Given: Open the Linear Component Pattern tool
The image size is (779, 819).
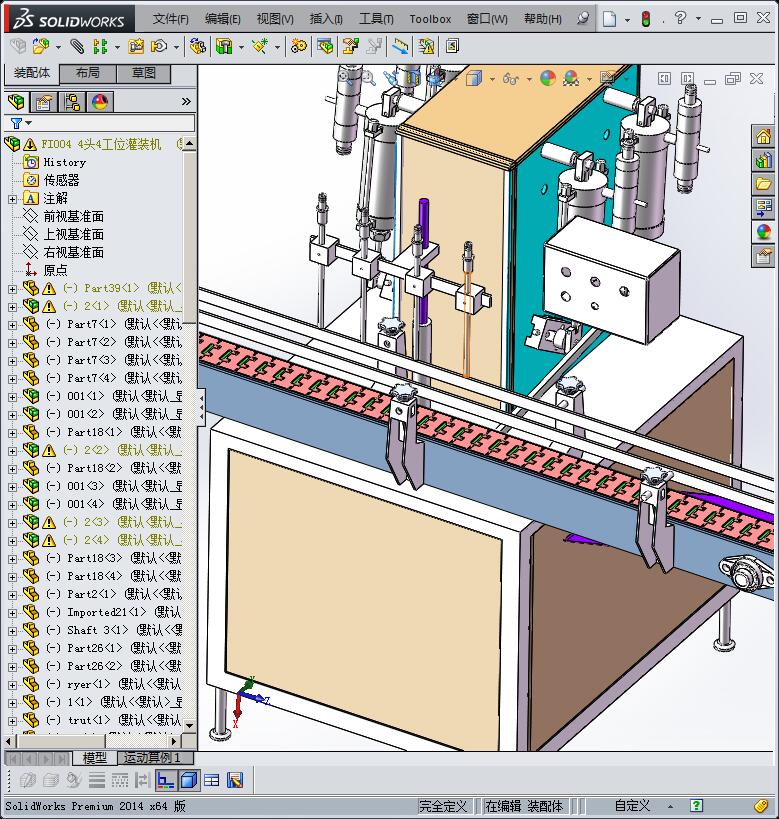Looking at the screenshot, I should 99,46.
